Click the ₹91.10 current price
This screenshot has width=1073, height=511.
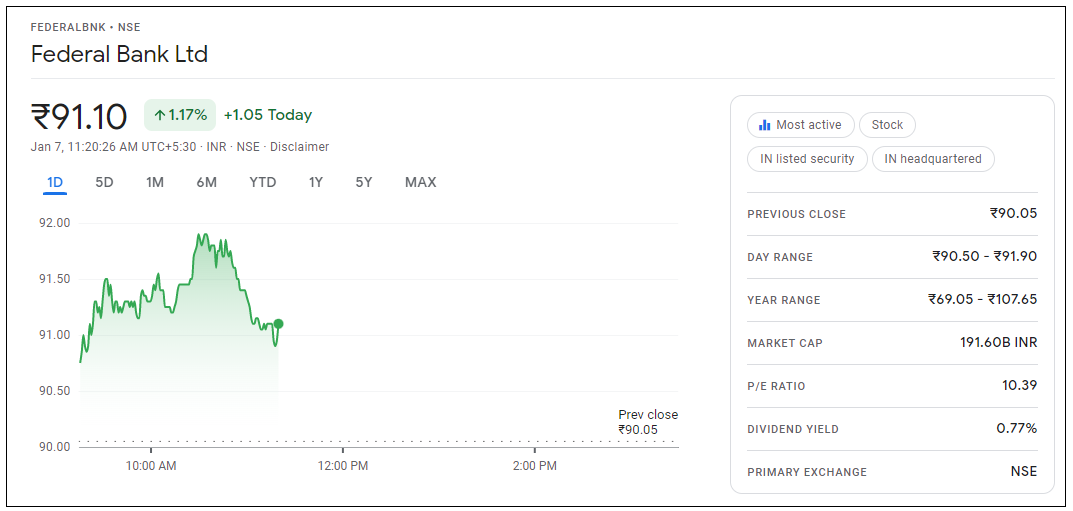(79, 116)
